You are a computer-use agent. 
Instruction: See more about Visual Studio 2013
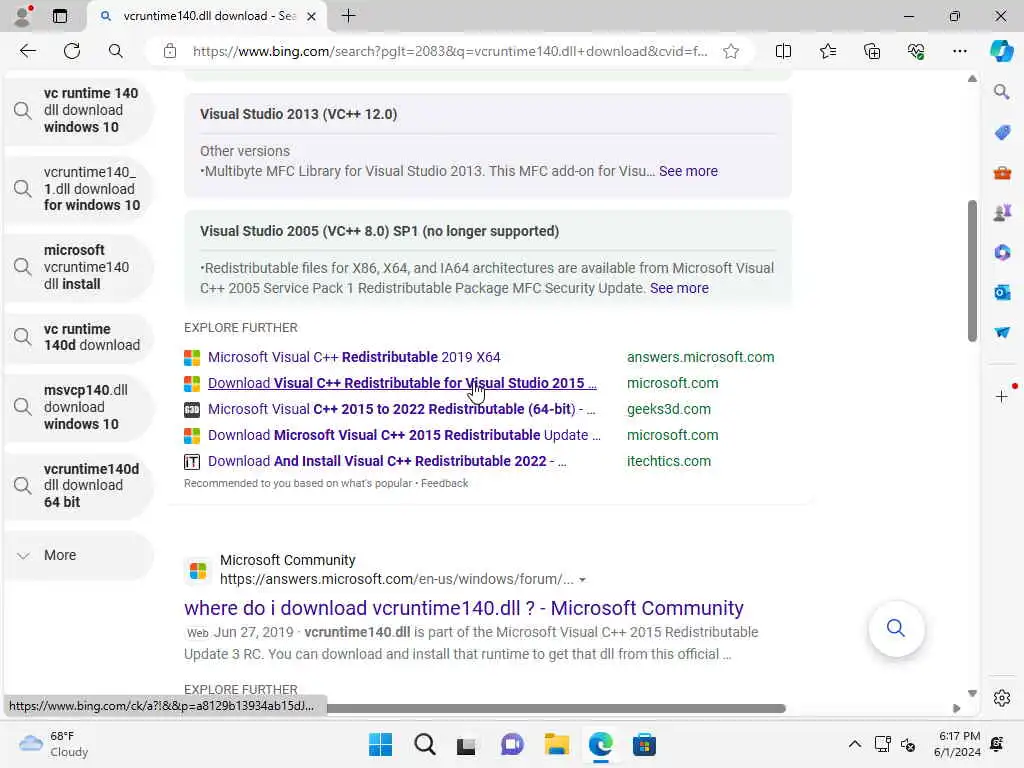[x=688, y=171]
